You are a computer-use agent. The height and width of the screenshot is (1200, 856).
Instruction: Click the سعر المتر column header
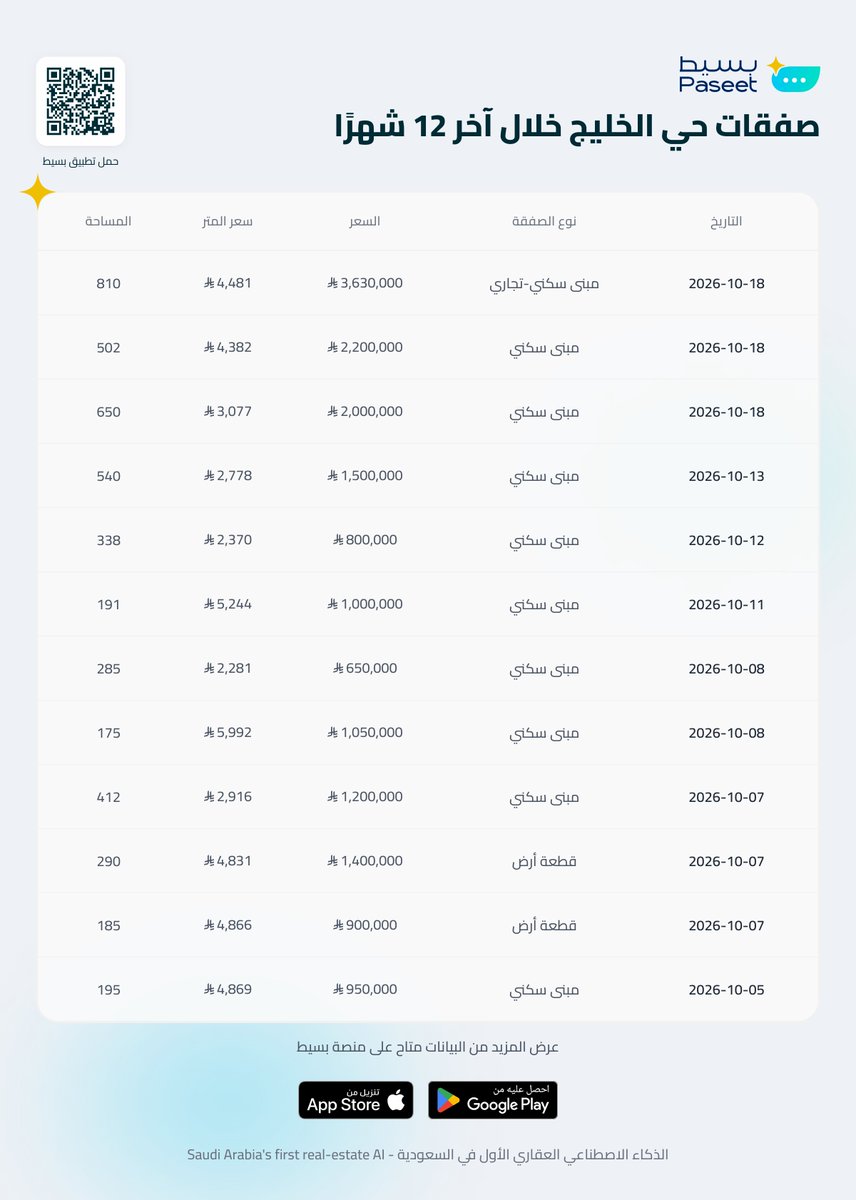point(227,221)
